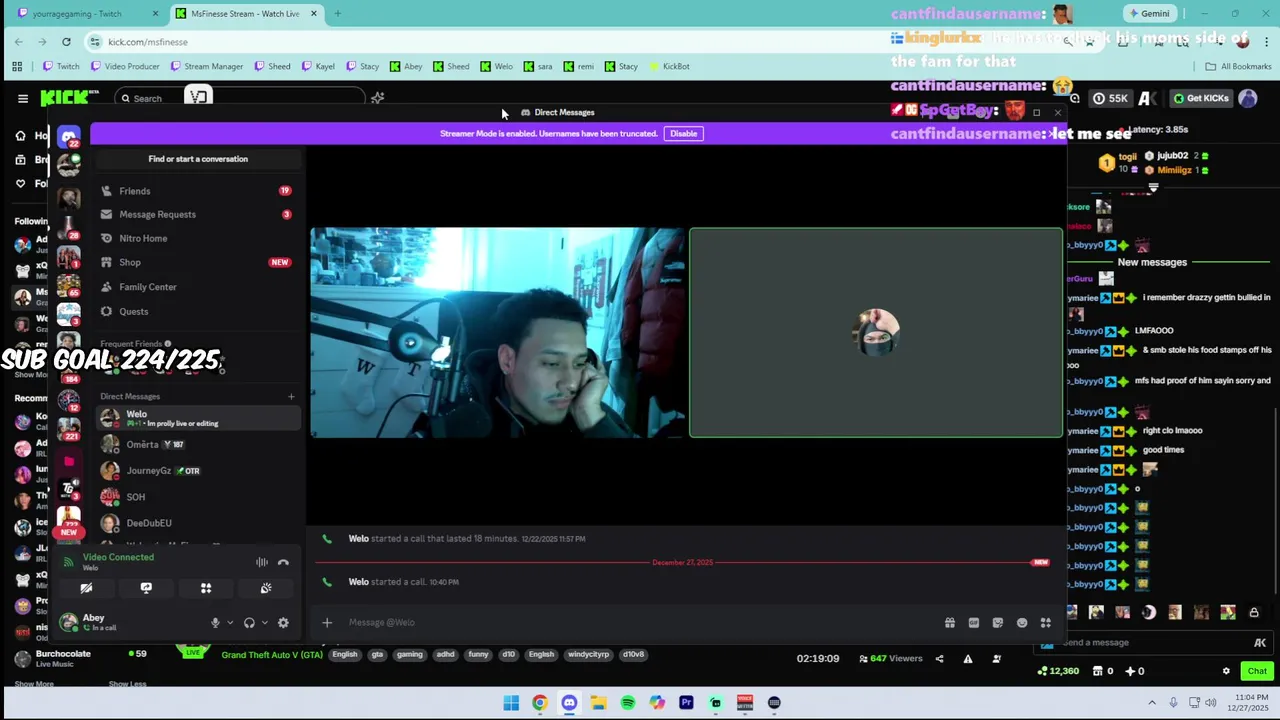
Task: Open the Kayel bookmark
Action: pos(318,66)
